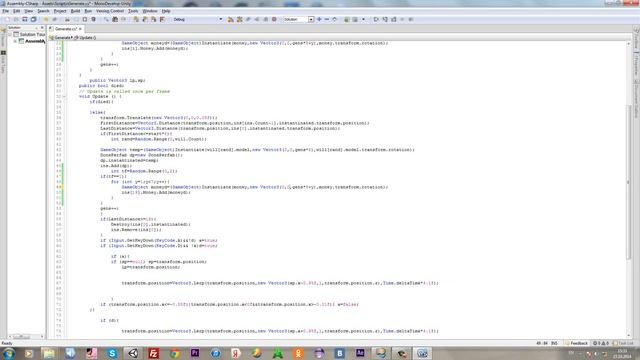Open the Update() member breadcrumb selector
This screenshot has width=640, height=360.
coord(85,38)
